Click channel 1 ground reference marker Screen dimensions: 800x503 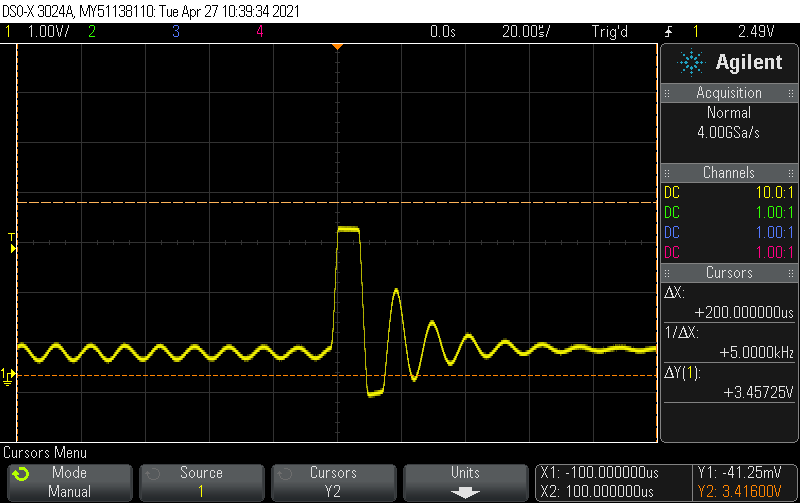pyautogui.click(x=7, y=376)
